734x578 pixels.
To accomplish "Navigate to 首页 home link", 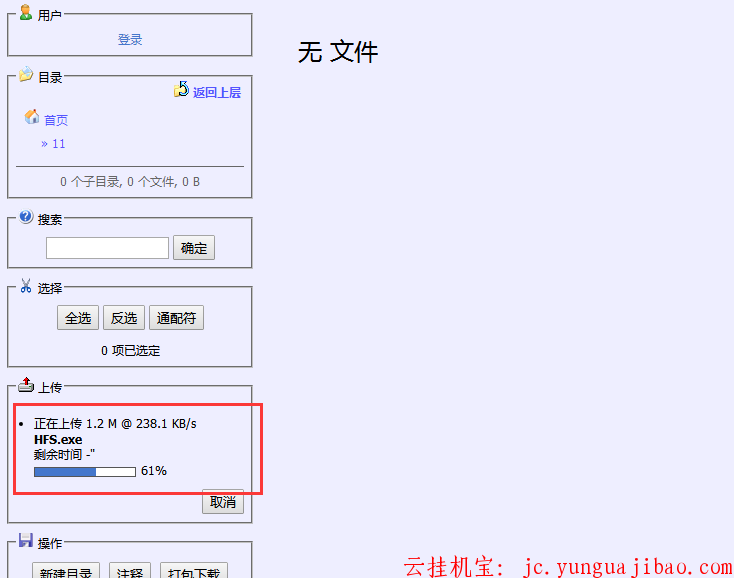I will (56, 120).
